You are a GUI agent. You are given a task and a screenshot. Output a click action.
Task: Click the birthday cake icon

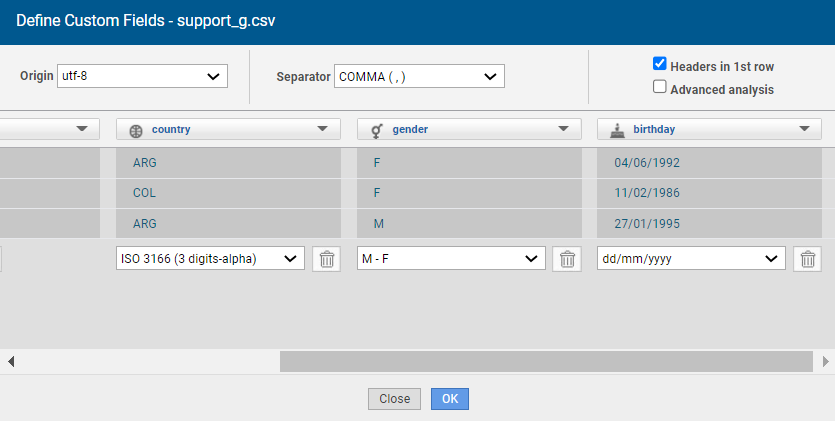[x=618, y=130]
